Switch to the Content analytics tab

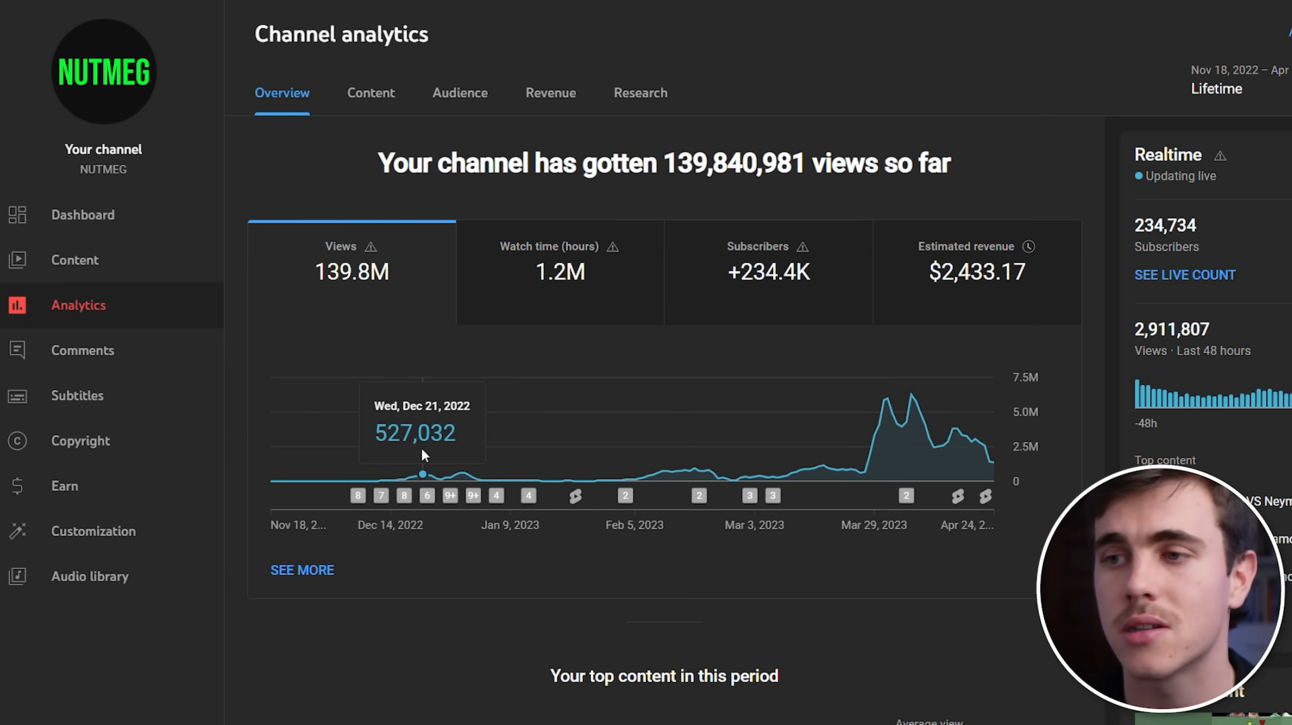[x=371, y=93]
